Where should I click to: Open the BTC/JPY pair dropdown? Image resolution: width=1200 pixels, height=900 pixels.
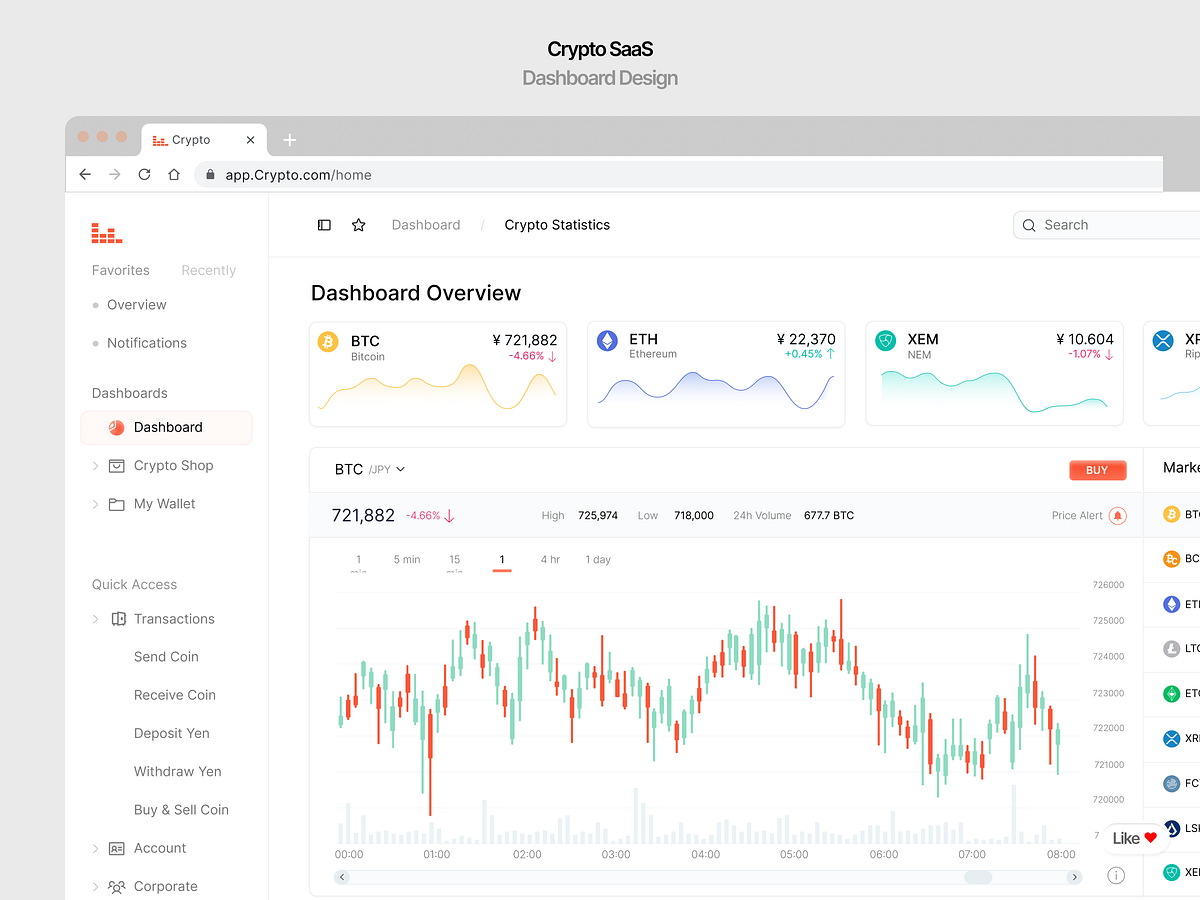point(369,469)
